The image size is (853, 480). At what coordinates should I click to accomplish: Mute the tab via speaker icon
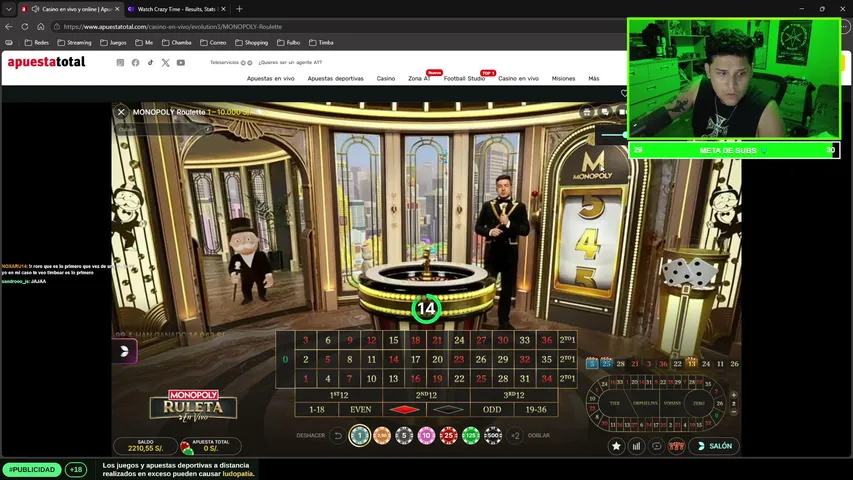pos(35,9)
